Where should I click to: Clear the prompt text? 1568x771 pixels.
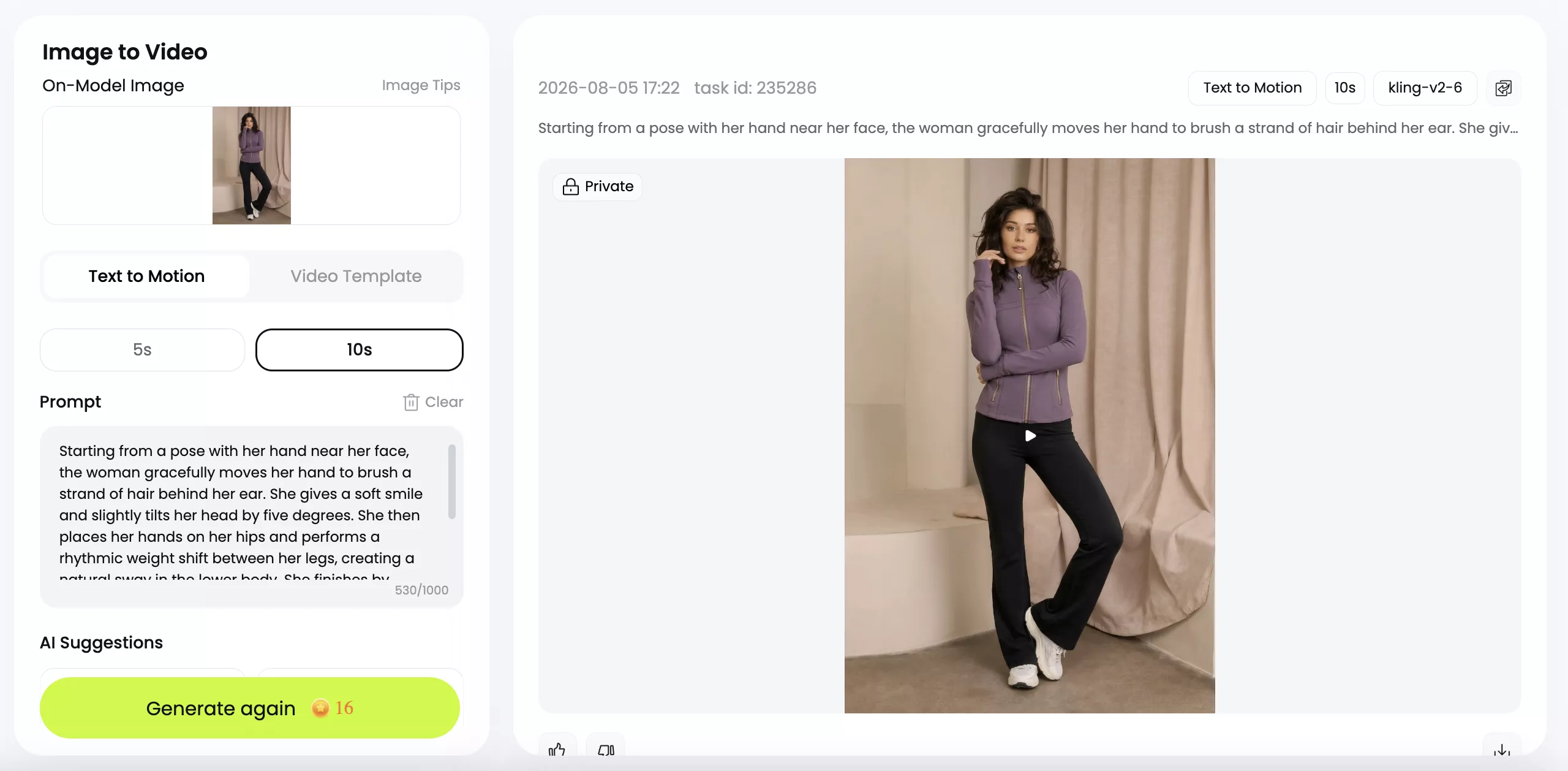(x=433, y=402)
